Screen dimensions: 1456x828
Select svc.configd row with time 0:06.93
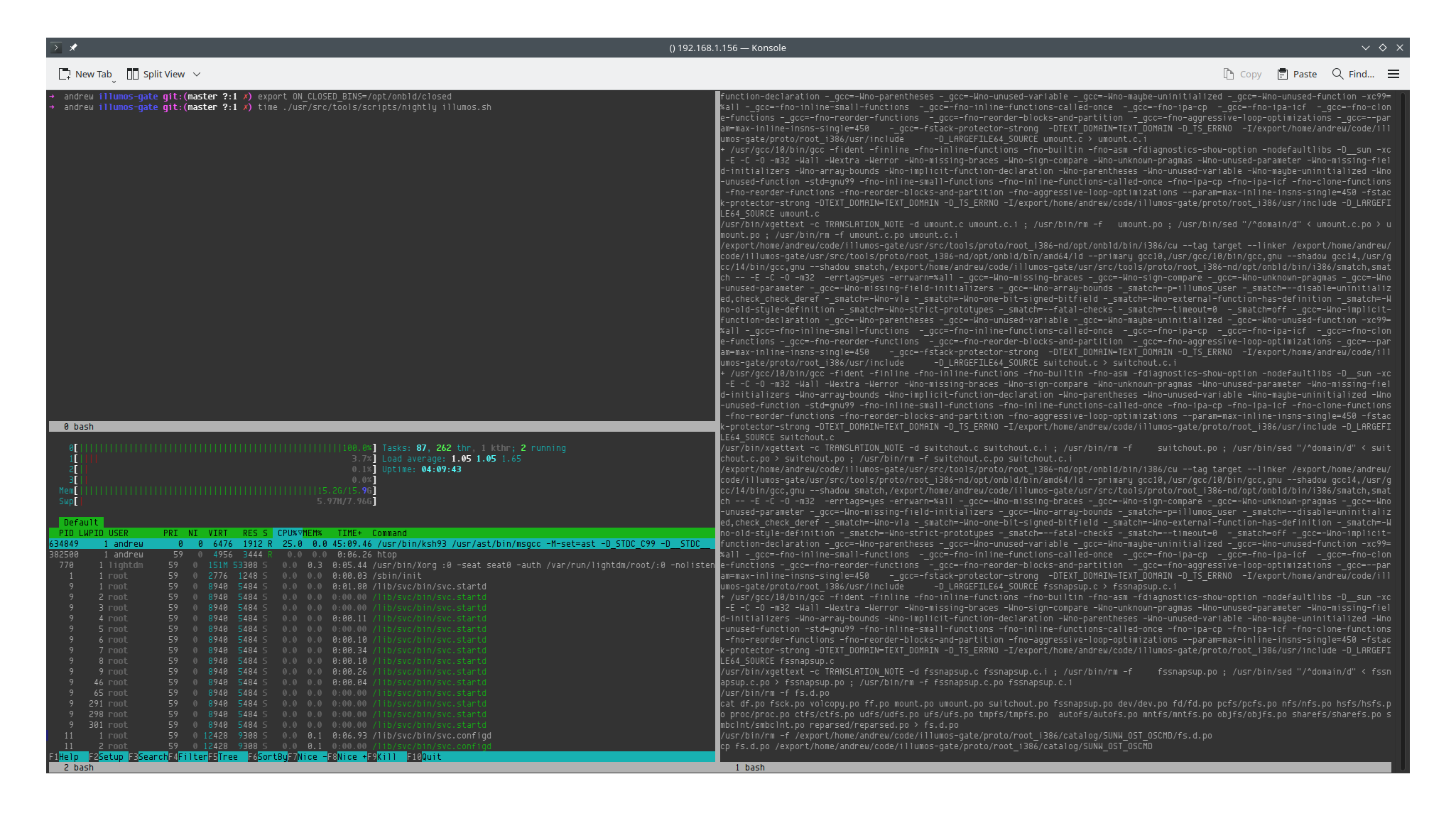(381, 736)
